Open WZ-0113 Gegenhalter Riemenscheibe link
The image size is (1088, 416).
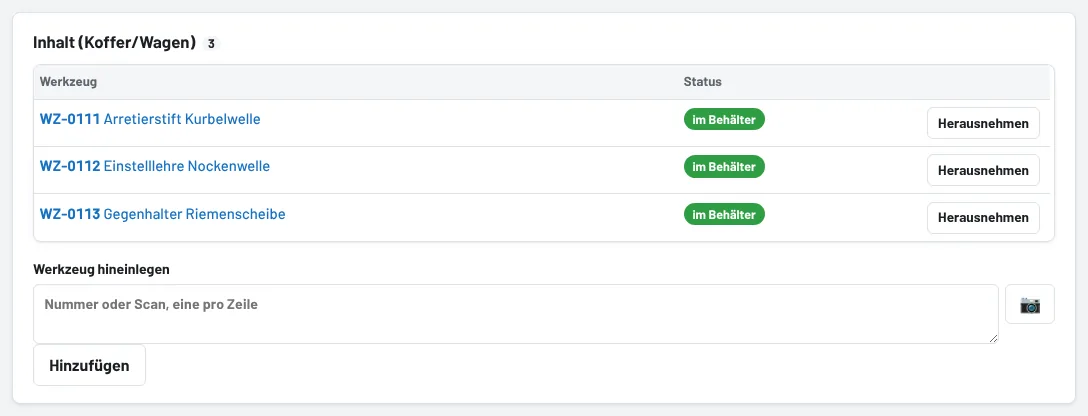(162, 214)
